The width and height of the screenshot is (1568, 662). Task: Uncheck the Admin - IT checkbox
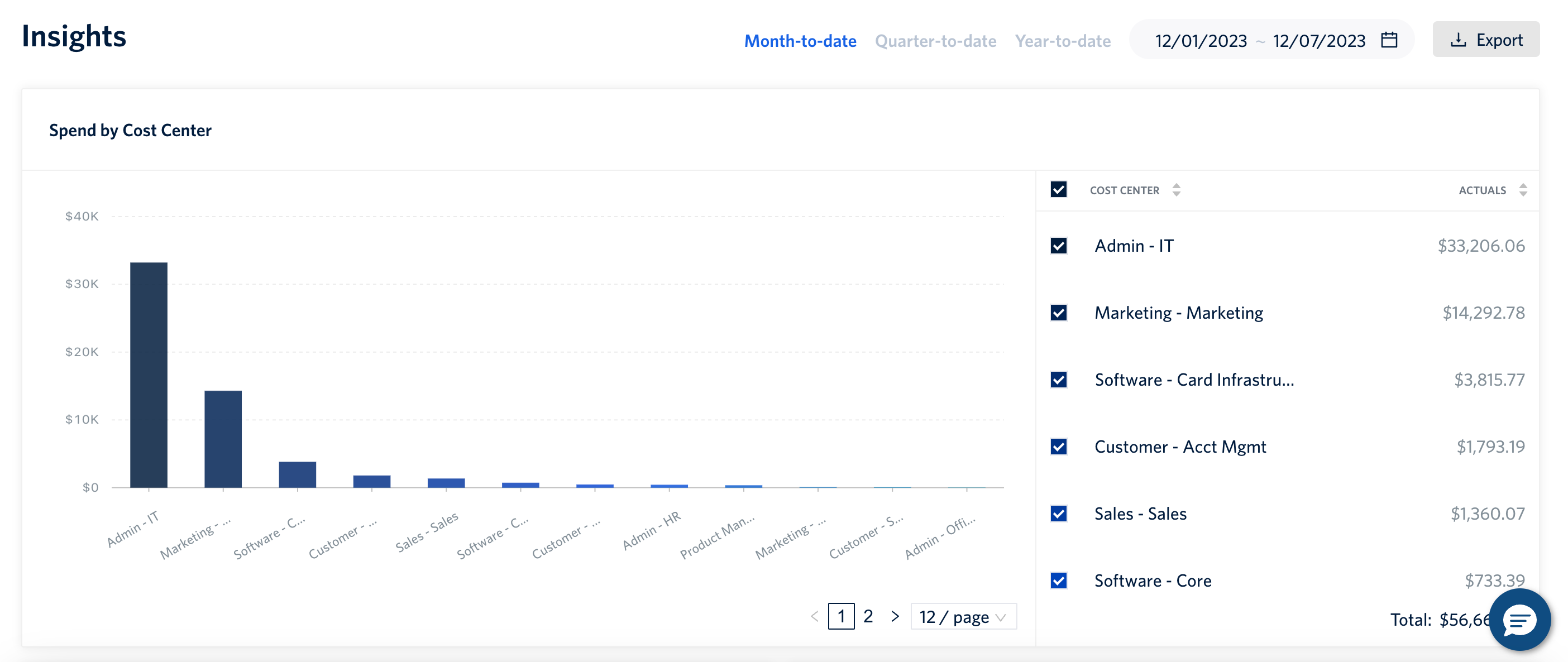pos(1059,246)
